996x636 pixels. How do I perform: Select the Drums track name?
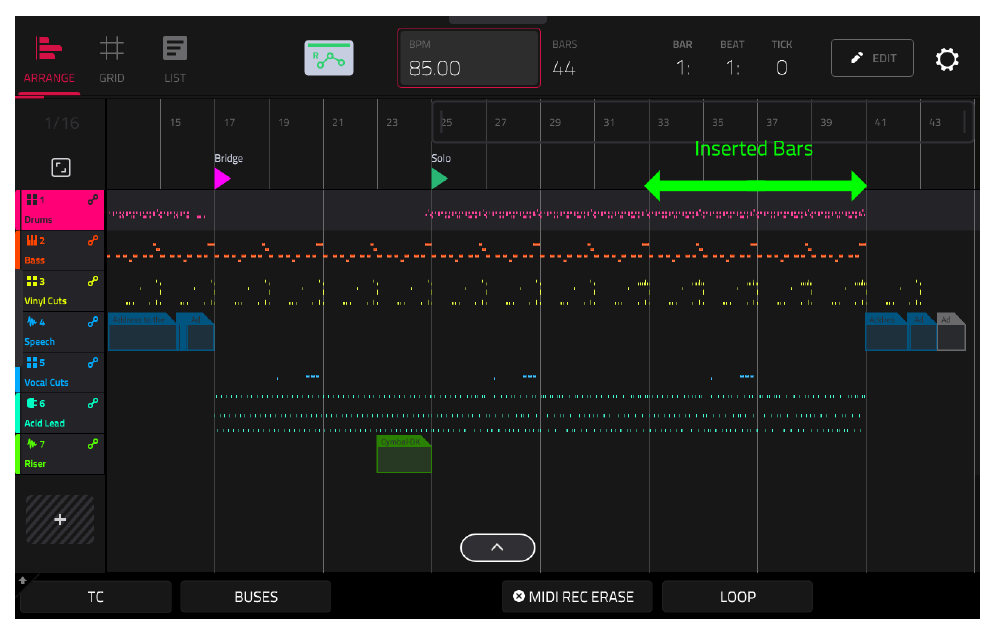(x=38, y=220)
